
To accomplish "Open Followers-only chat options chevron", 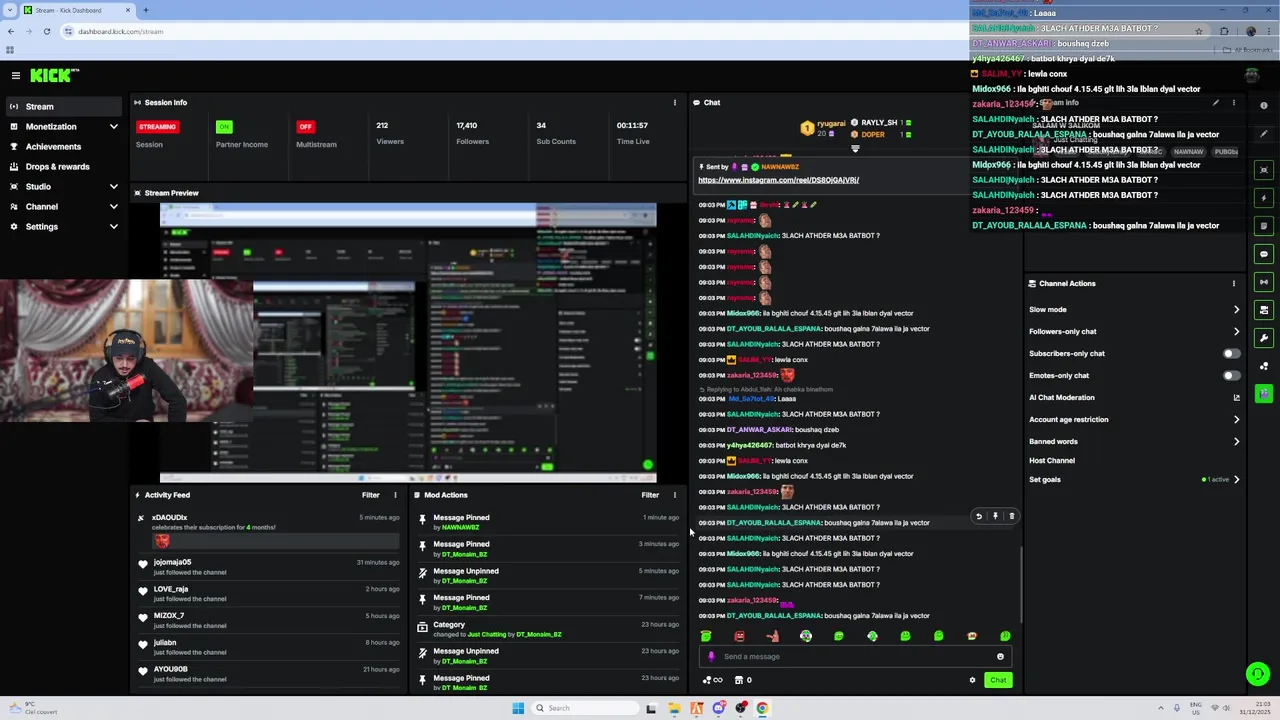I will (1236, 332).
